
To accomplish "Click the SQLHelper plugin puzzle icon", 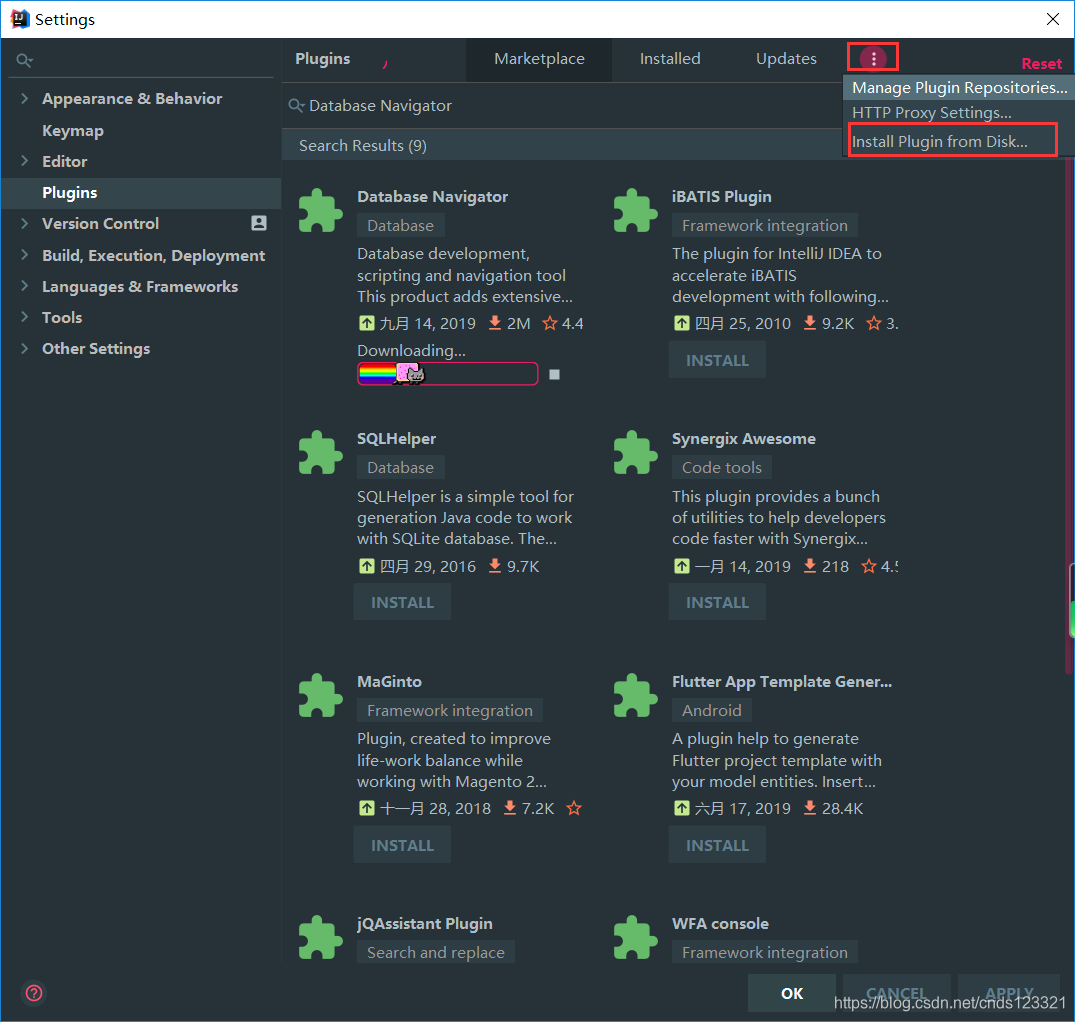I will pos(320,452).
